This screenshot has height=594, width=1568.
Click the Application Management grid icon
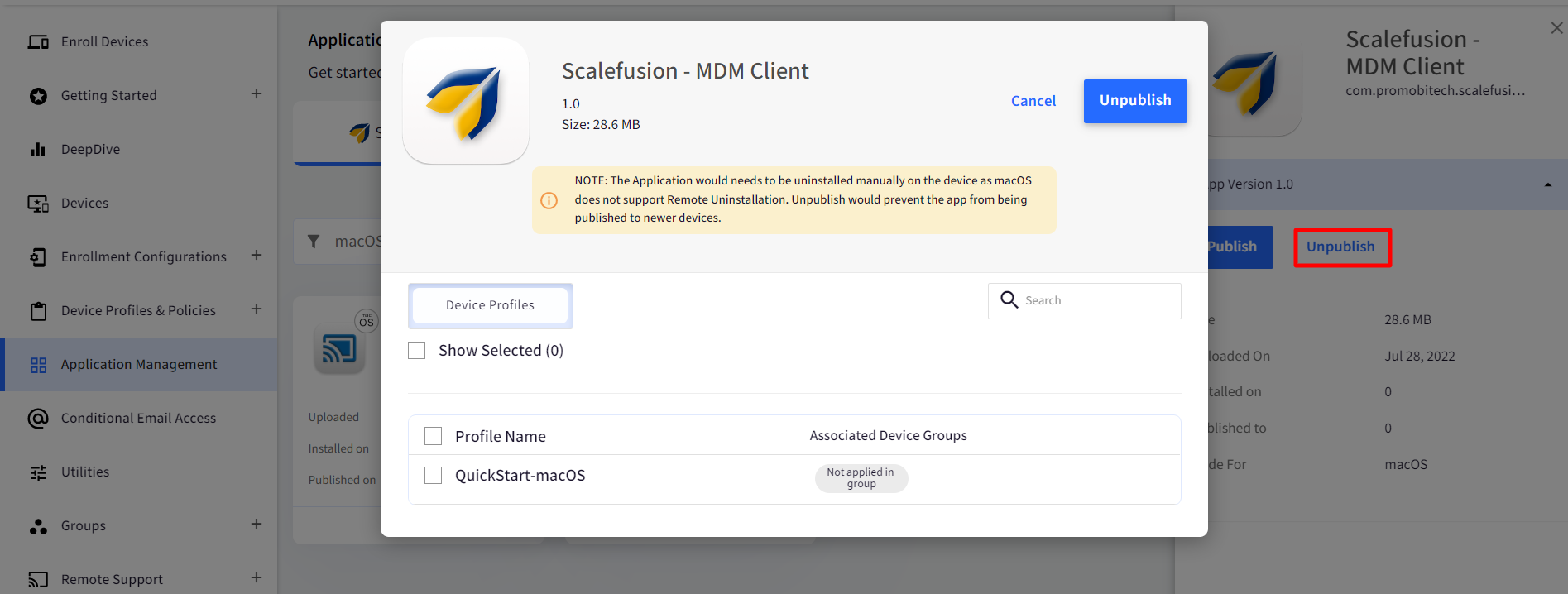tap(38, 365)
